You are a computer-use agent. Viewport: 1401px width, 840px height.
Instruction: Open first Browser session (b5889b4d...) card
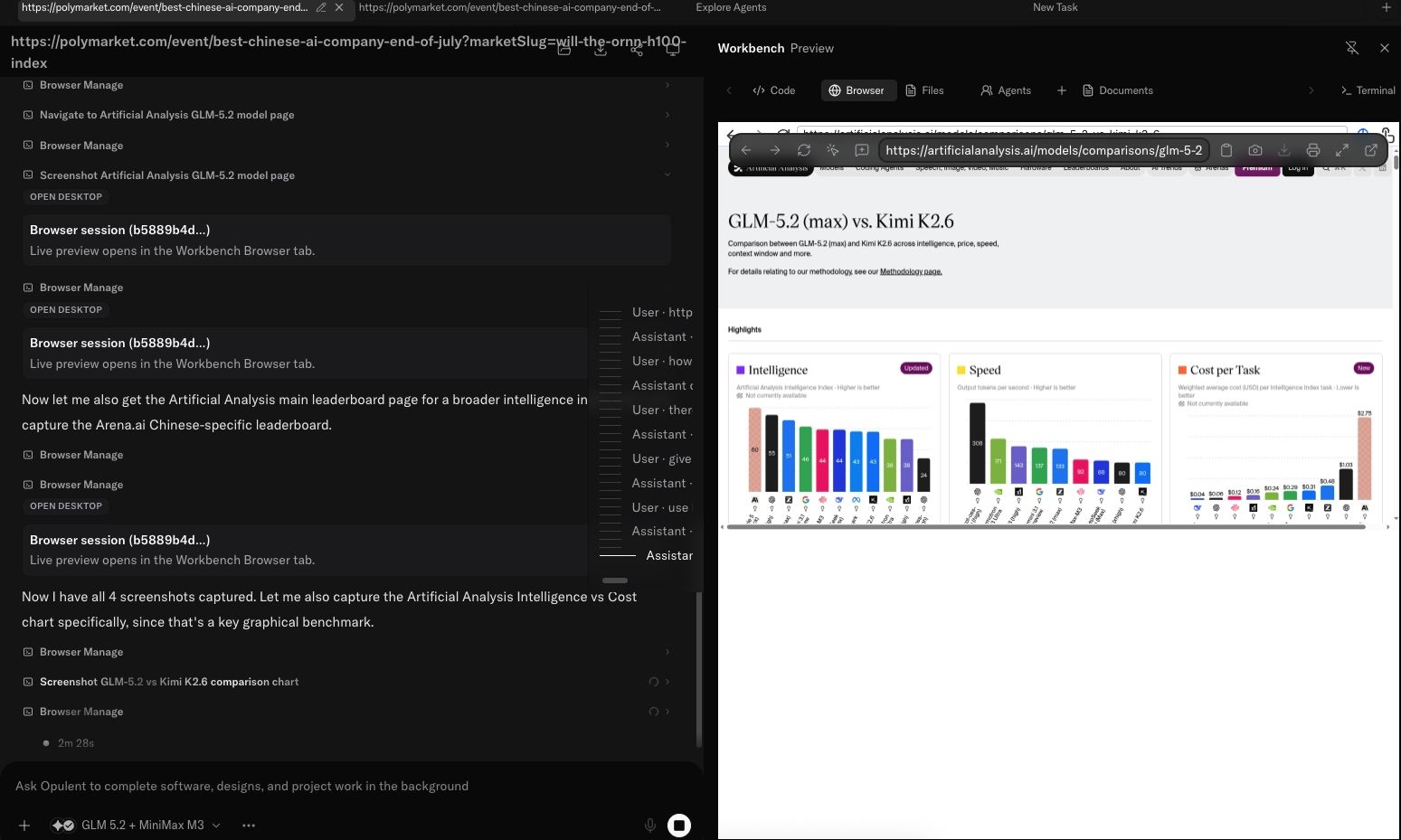346,240
